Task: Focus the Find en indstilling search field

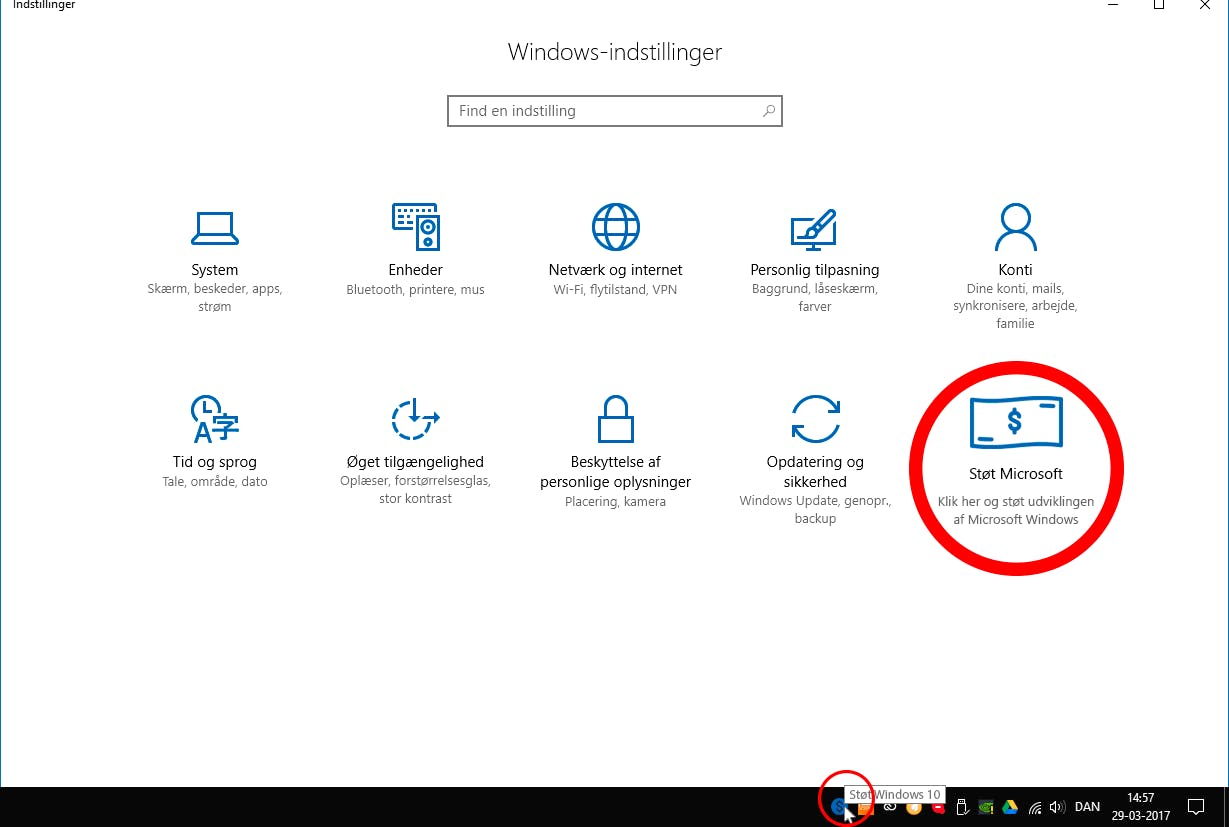Action: (x=614, y=111)
